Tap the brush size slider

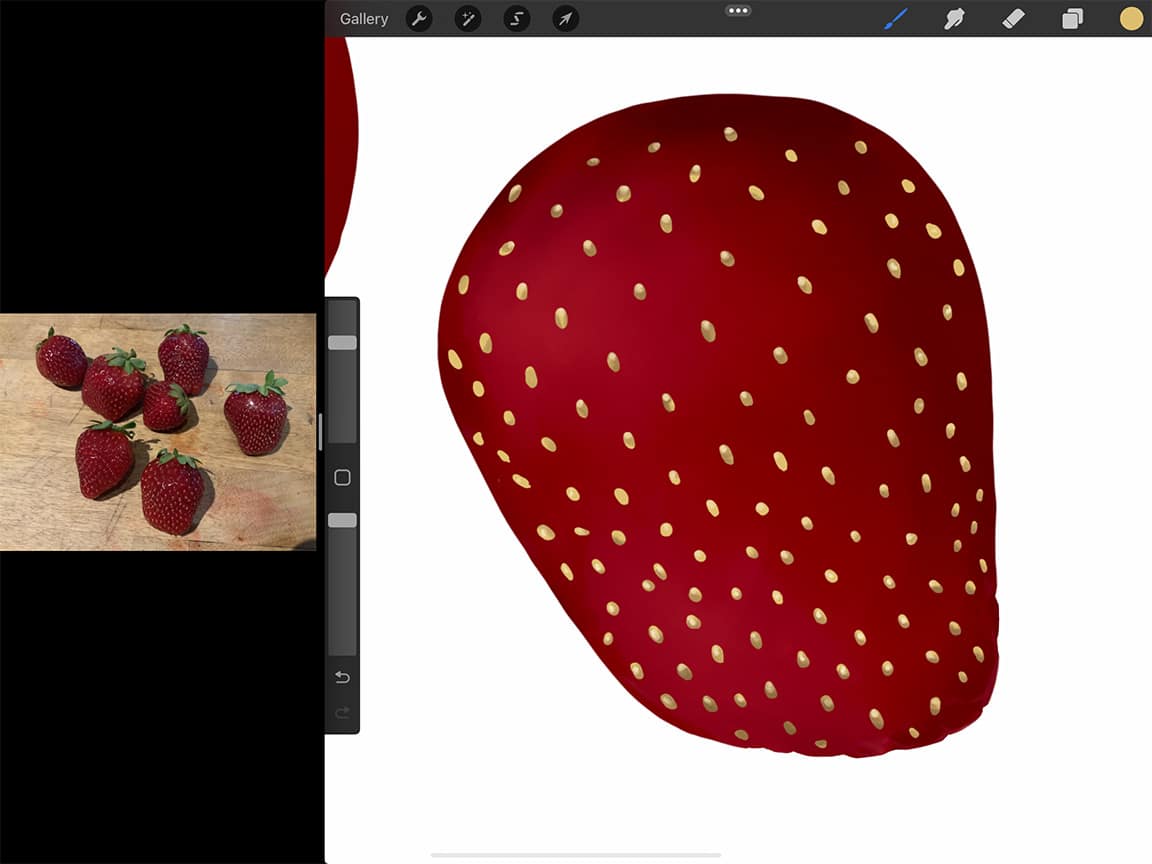point(341,342)
